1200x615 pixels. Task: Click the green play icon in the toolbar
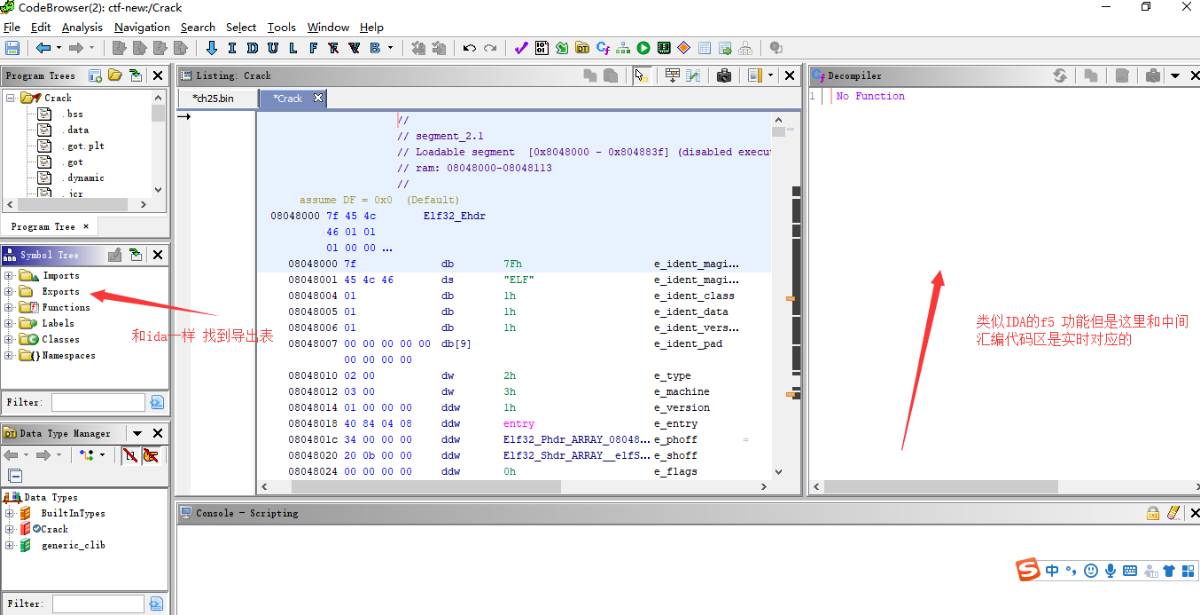coord(643,48)
